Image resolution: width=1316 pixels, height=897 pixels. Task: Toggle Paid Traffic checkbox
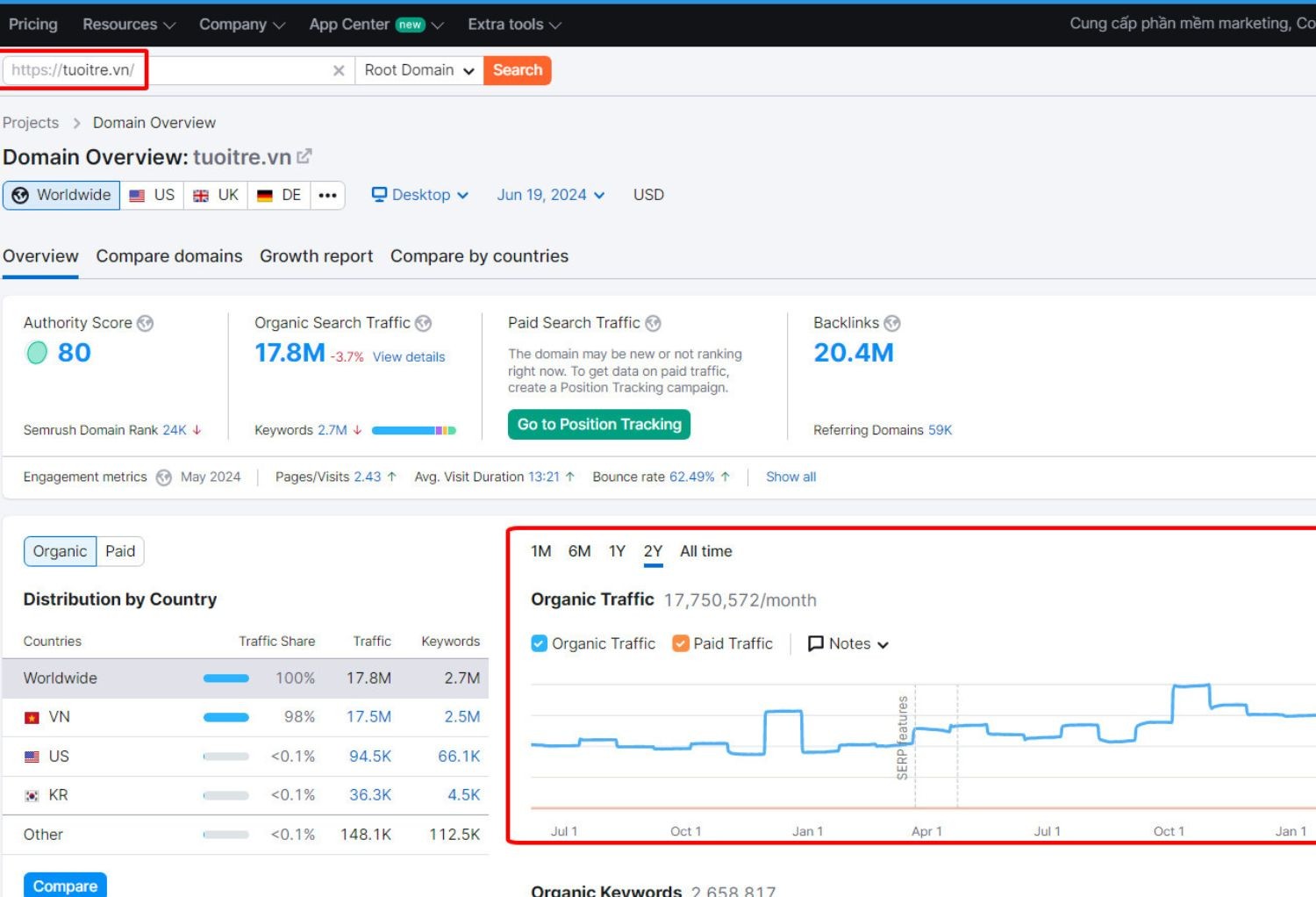pos(681,643)
